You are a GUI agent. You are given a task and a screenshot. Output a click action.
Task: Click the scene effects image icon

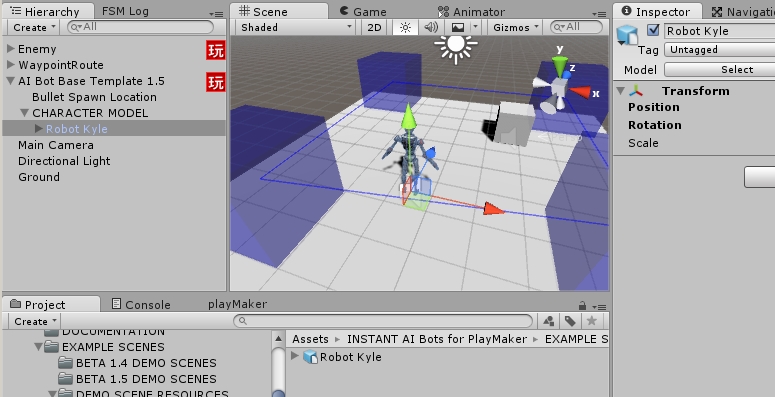(x=458, y=28)
